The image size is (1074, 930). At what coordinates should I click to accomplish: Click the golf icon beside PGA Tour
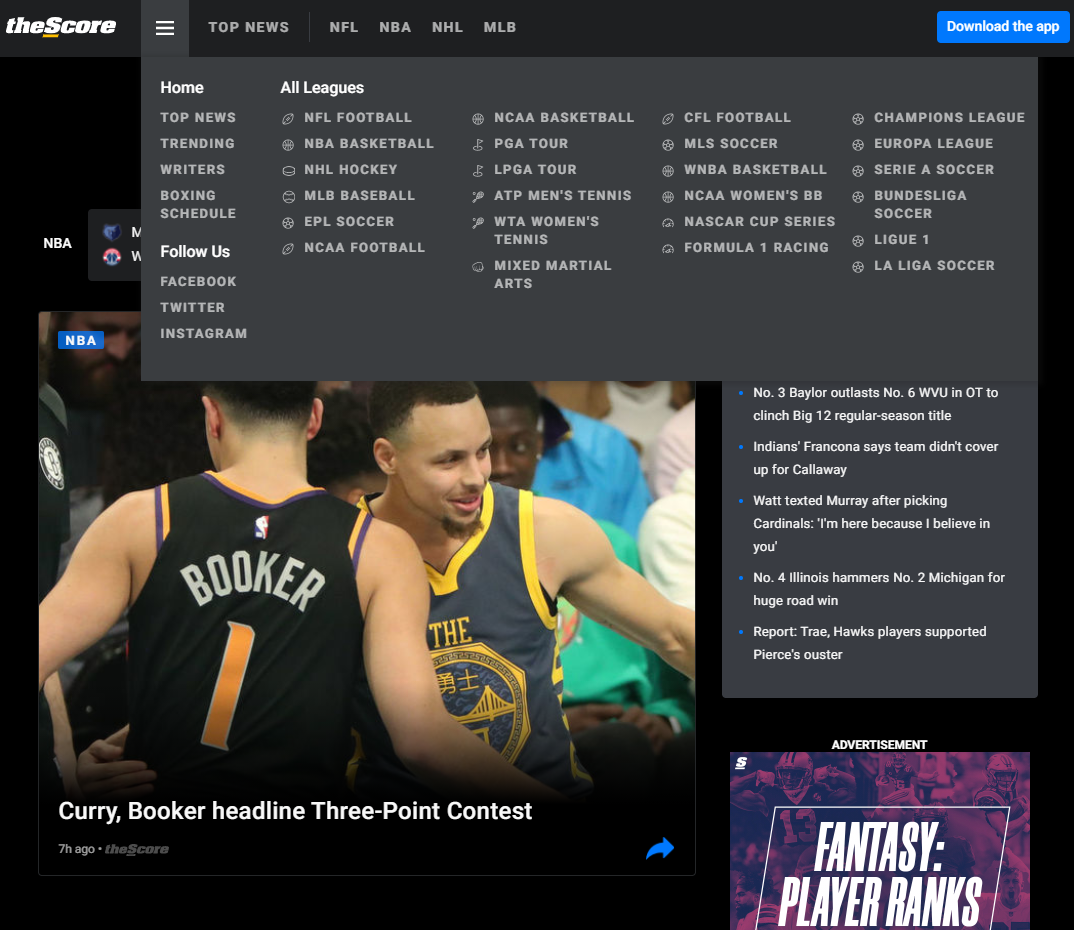[x=478, y=145]
